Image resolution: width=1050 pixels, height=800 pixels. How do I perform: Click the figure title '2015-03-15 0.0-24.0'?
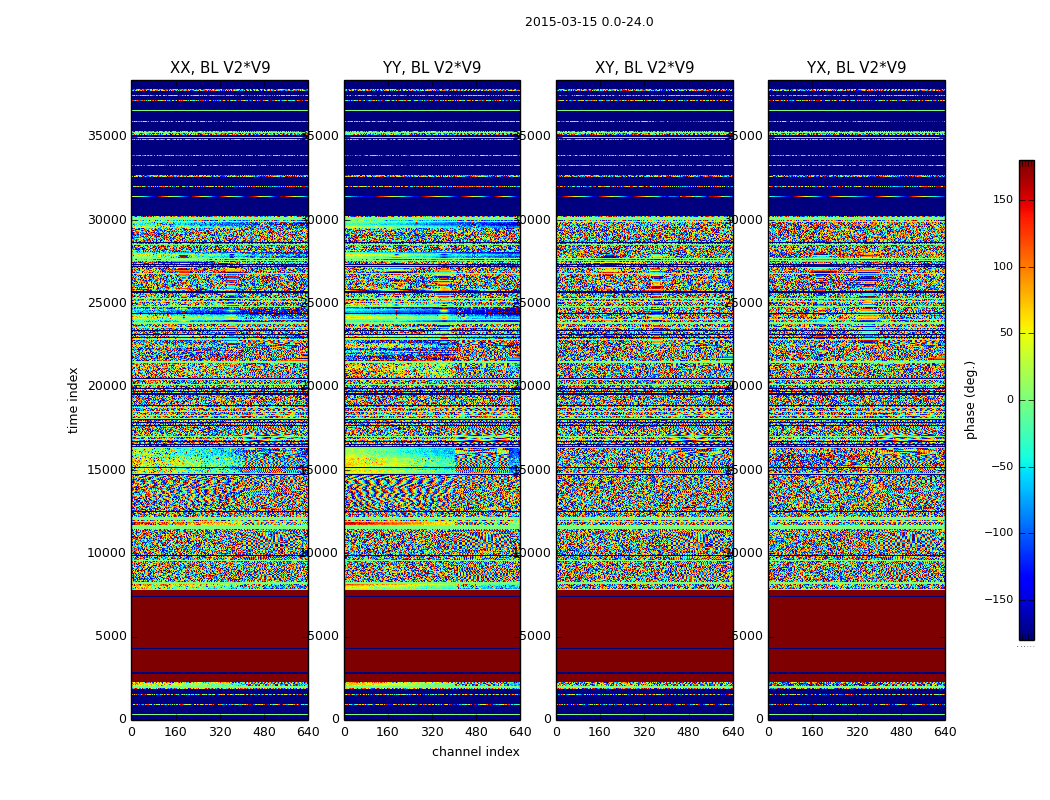click(x=589, y=22)
